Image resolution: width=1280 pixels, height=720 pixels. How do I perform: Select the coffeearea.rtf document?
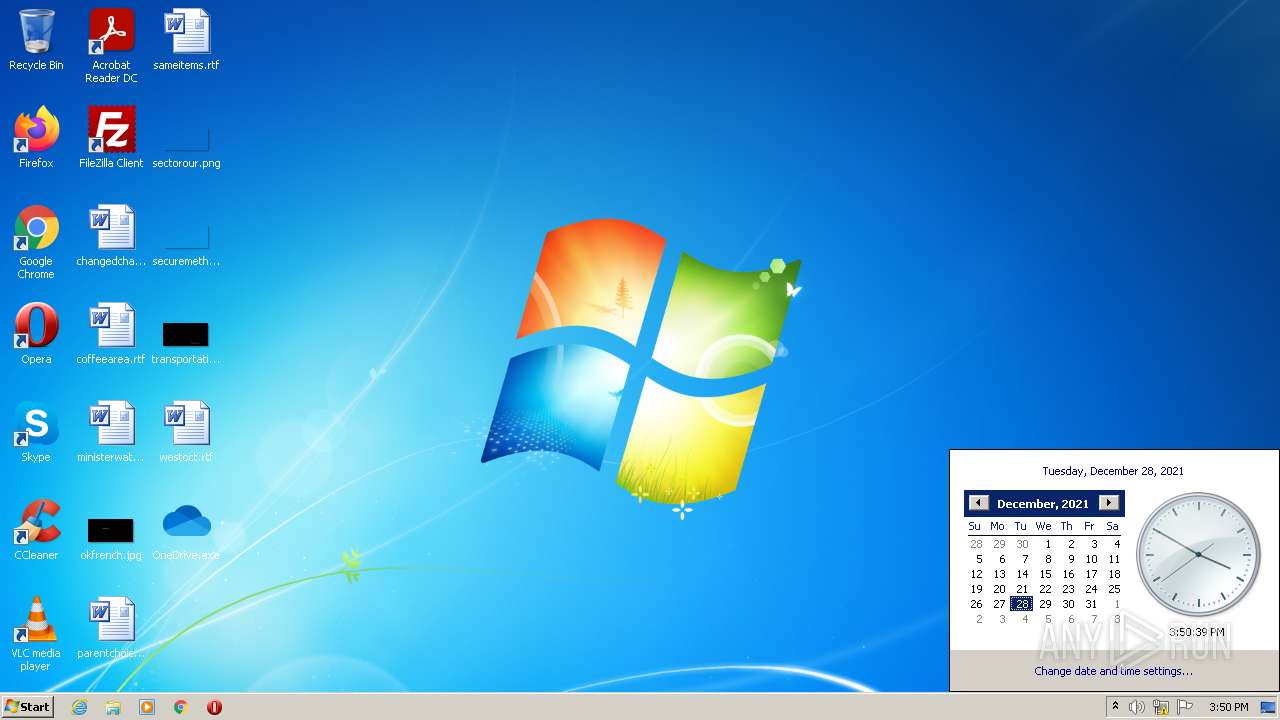point(111,335)
